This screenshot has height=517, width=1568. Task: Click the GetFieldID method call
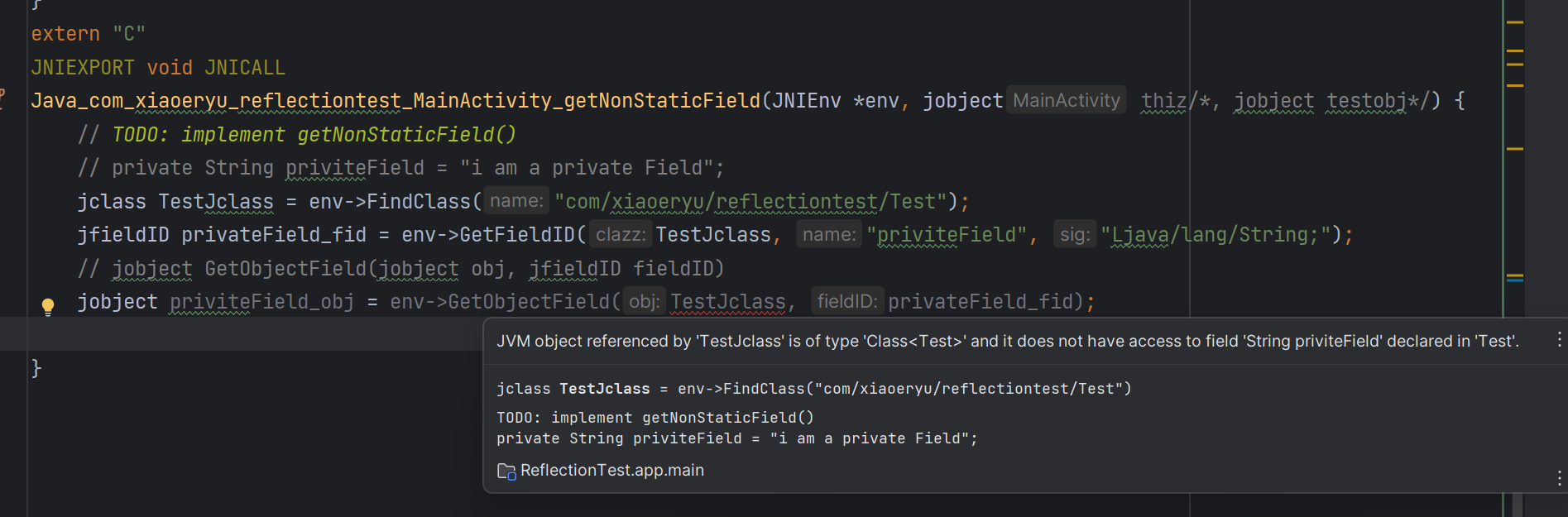pos(517,235)
